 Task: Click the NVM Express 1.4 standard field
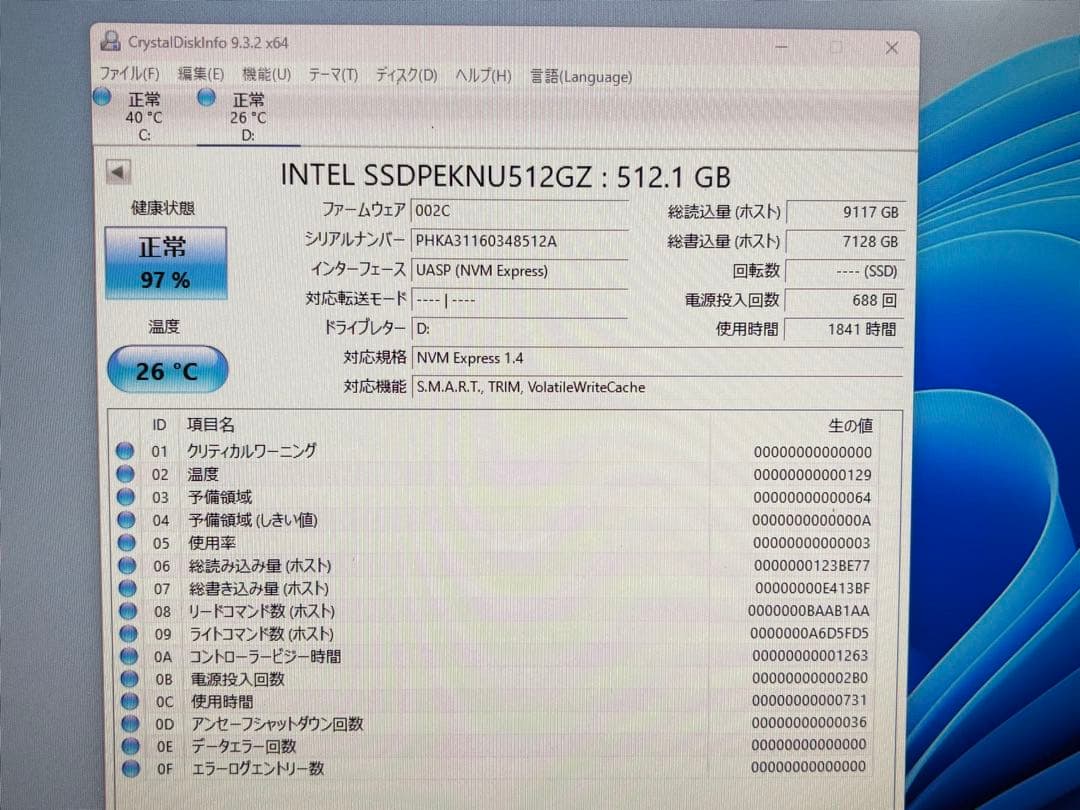(x=657, y=358)
